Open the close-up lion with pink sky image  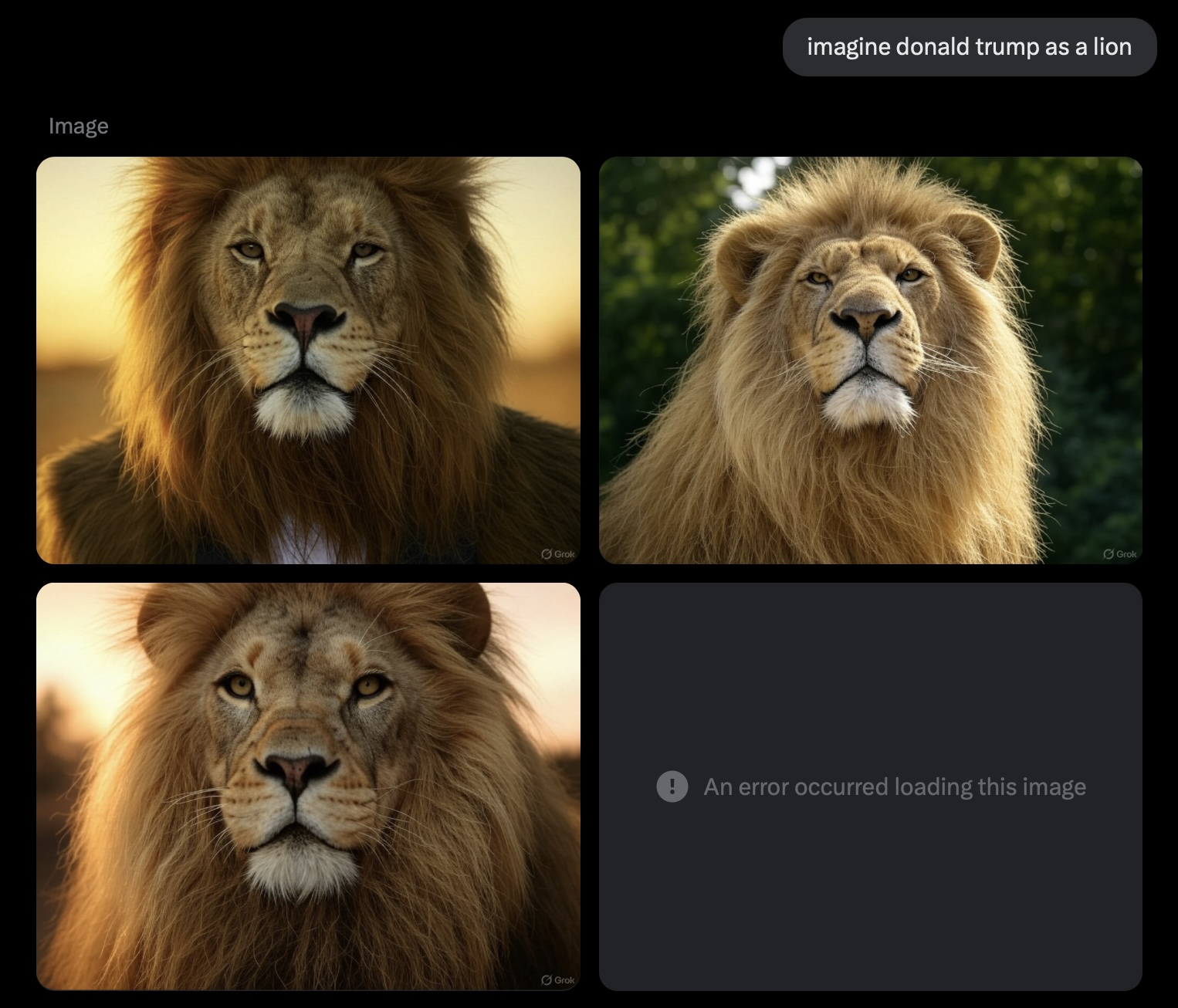[308, 786]
